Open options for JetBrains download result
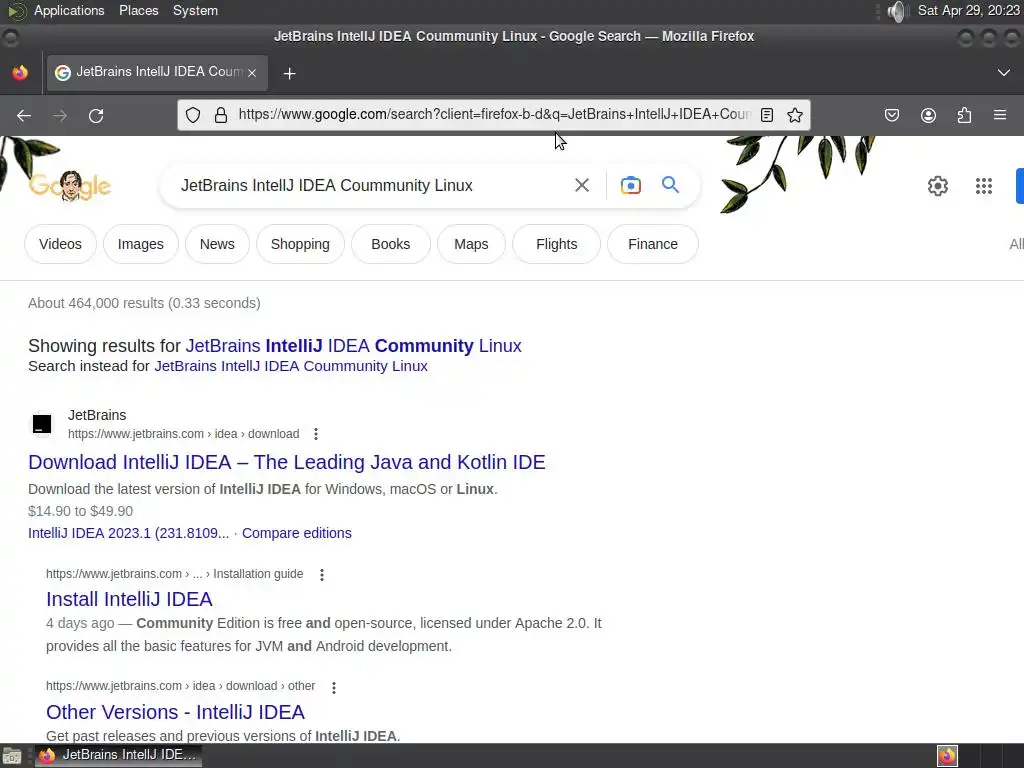Image resolution: width=1024 pixels, height=768 pixels. point(316,434)
